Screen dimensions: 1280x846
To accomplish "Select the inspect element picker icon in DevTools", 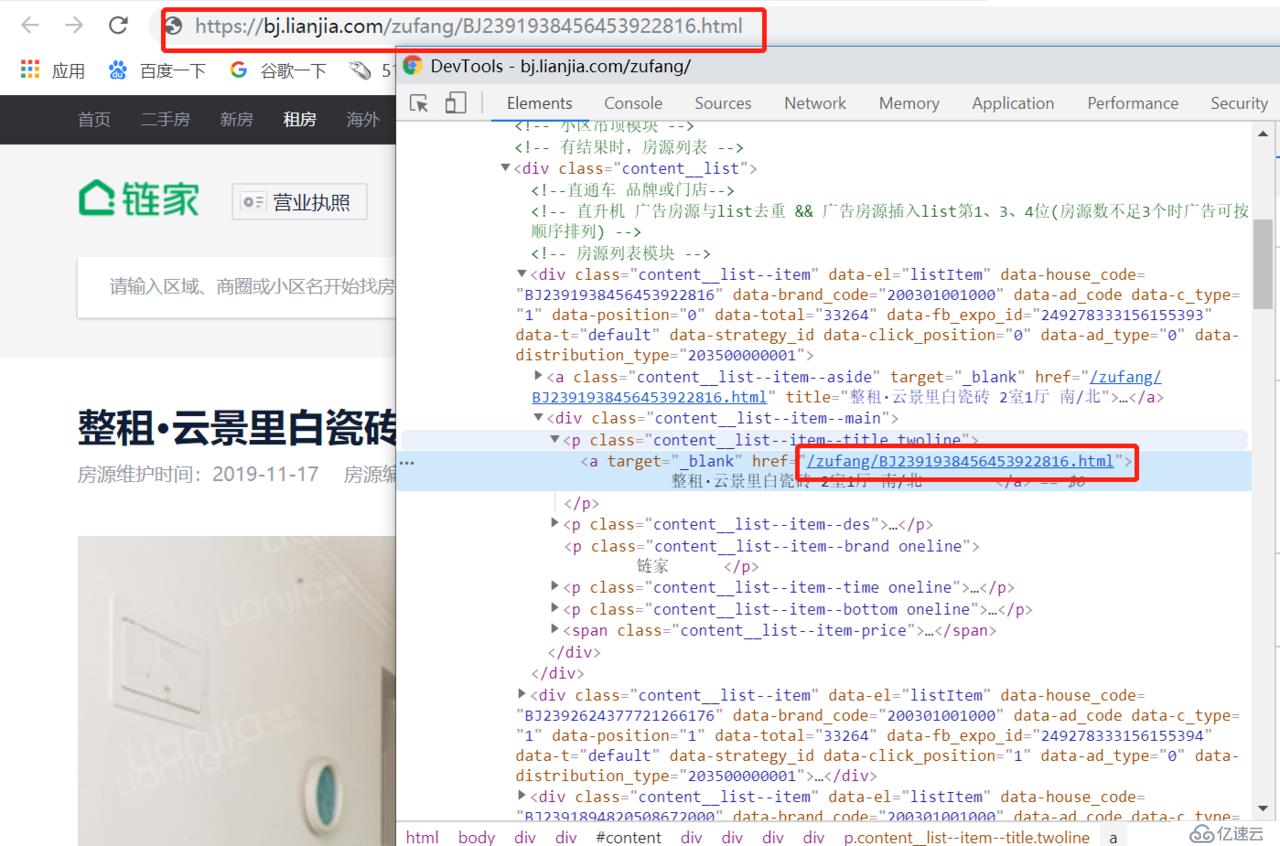I will click(x=419, y=103).
